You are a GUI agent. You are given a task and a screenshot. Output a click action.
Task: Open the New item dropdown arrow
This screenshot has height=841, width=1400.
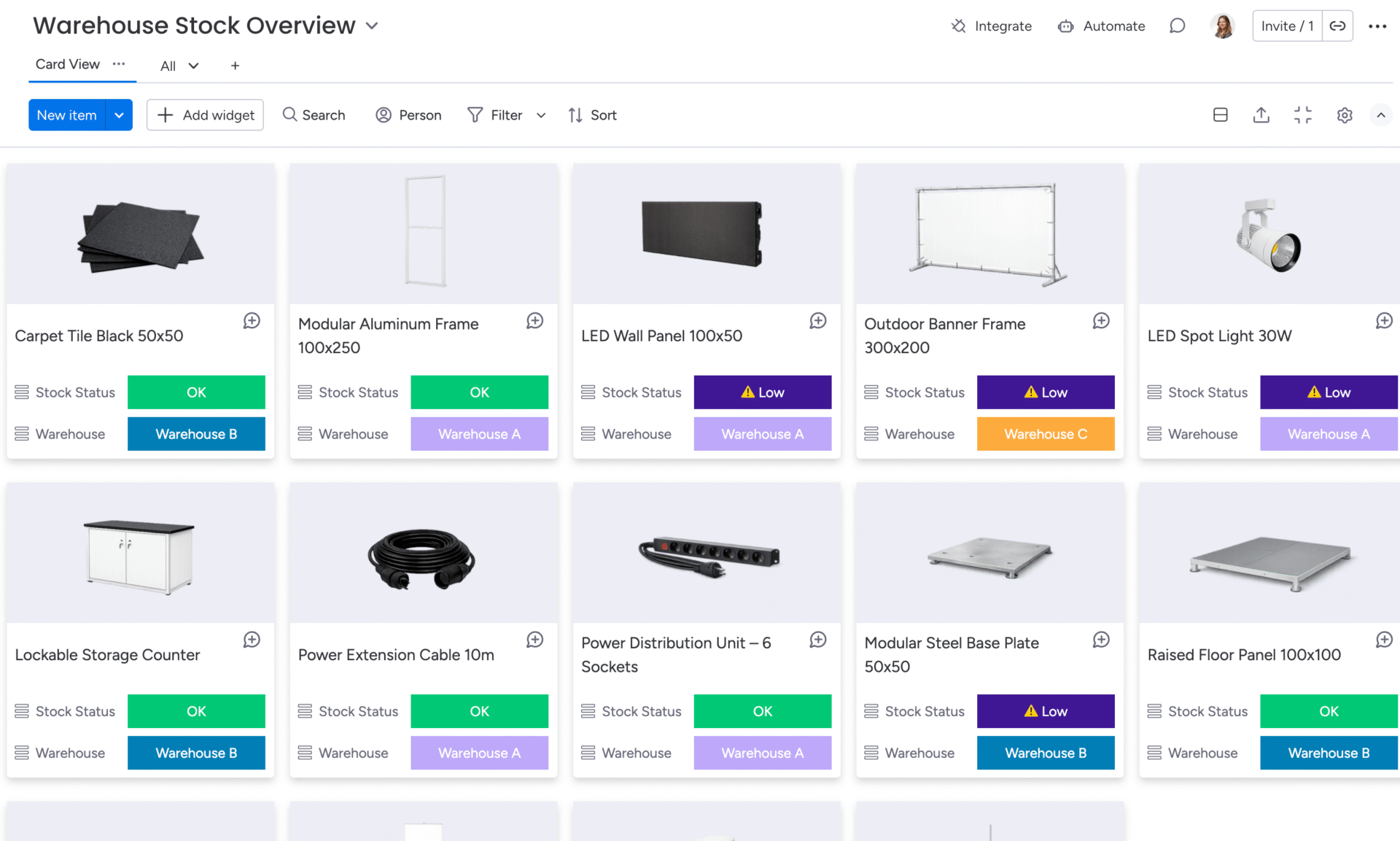119,115
